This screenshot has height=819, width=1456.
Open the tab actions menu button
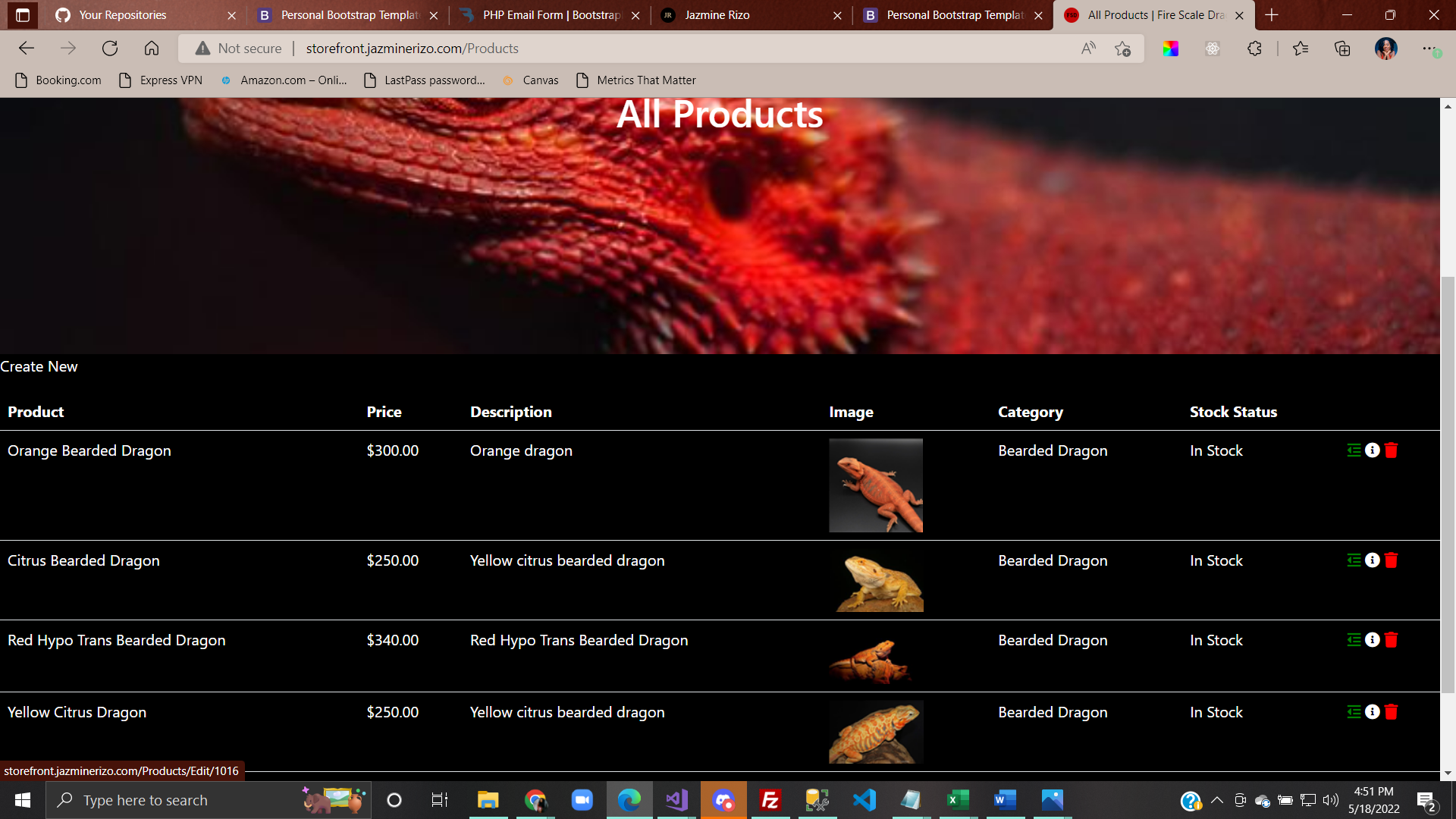tap(22, 15)
